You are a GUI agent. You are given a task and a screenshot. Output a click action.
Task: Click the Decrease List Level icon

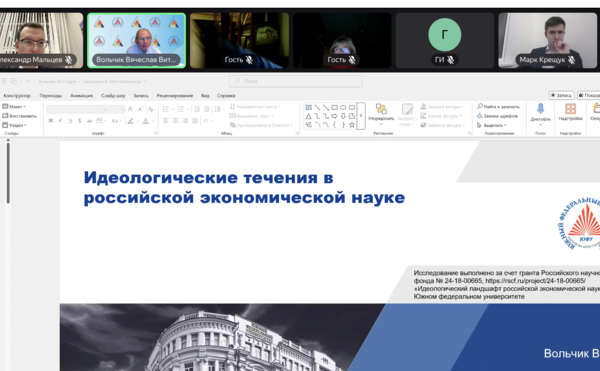pyautogui.click(x=197, y=109)
